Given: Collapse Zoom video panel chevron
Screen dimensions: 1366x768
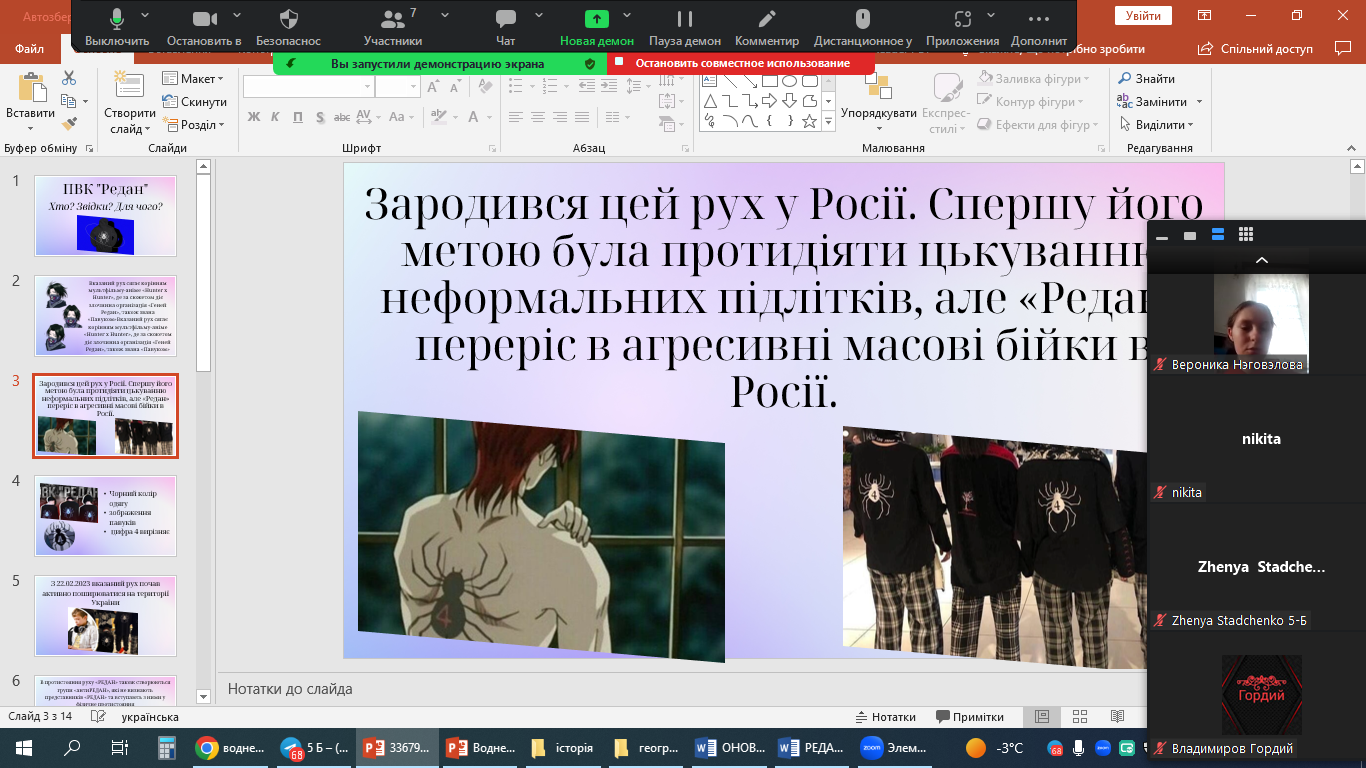Looking at the screenshot, I should click(1261, 260).
